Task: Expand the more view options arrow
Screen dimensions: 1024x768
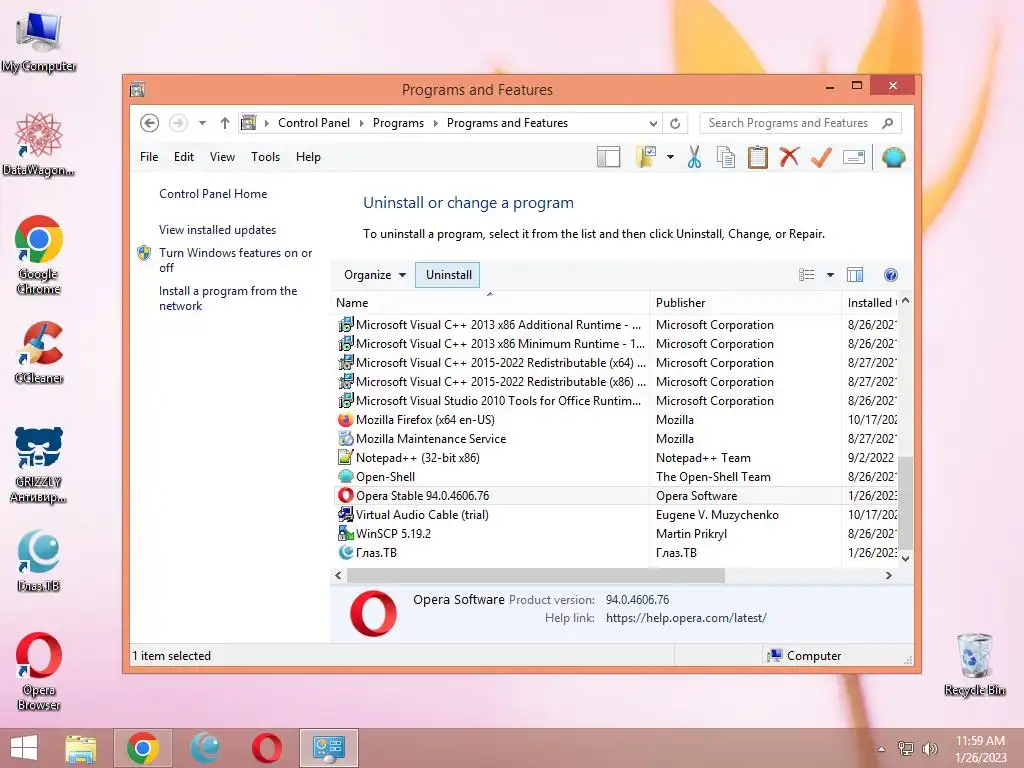Action: point(830,275)
